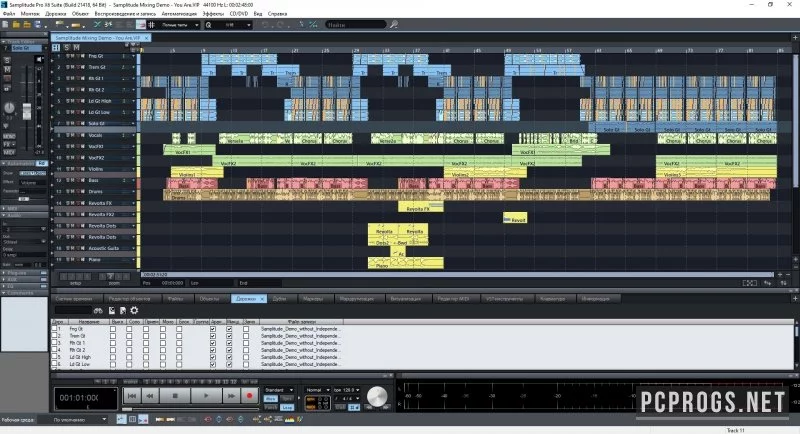Open the bpm tempo dropdown
This screenshot has height=434, width=800.
[347, 390]
